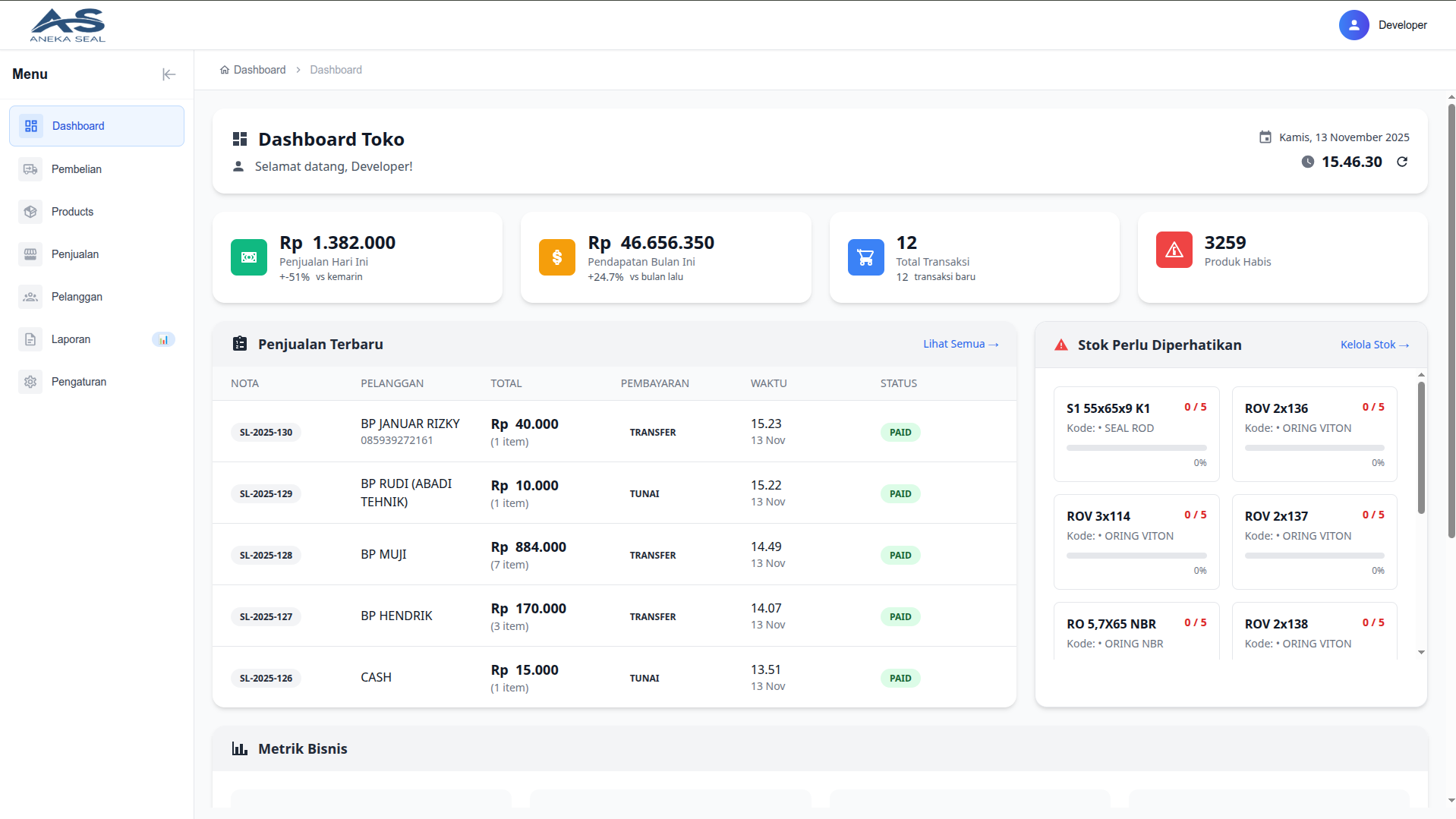
Task: Open the Developer user avatar
Action: tap(1354, 25)
